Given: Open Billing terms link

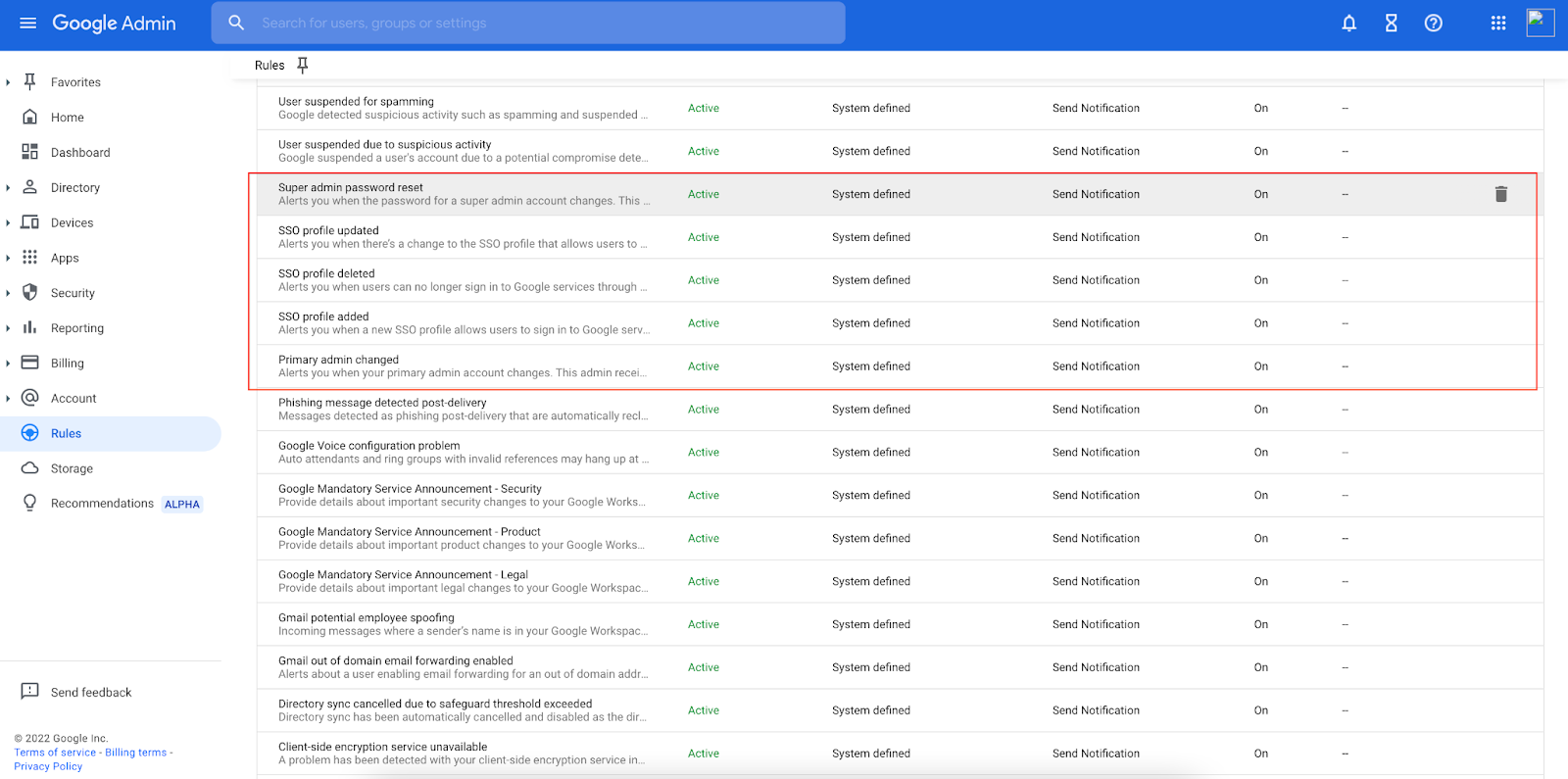Looking at the screenshot, I should [x=136, y=753].
